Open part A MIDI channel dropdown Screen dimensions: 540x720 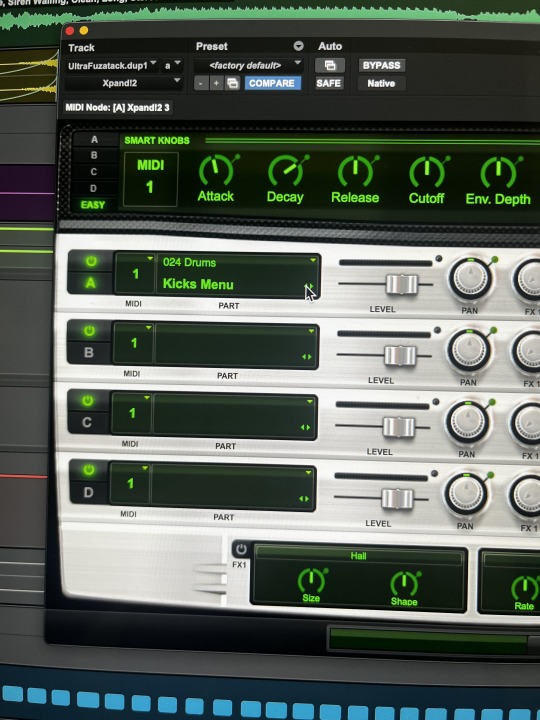[x=135, y=274]
